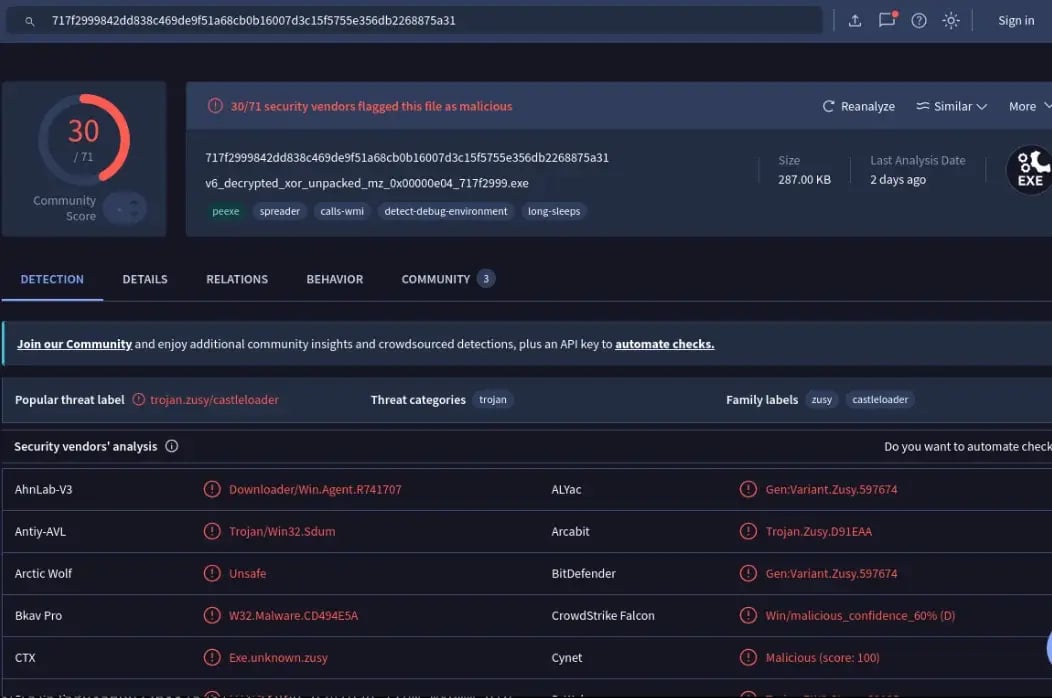Click the CrowdStrike Falcon detection alert icon

point(748,615)
